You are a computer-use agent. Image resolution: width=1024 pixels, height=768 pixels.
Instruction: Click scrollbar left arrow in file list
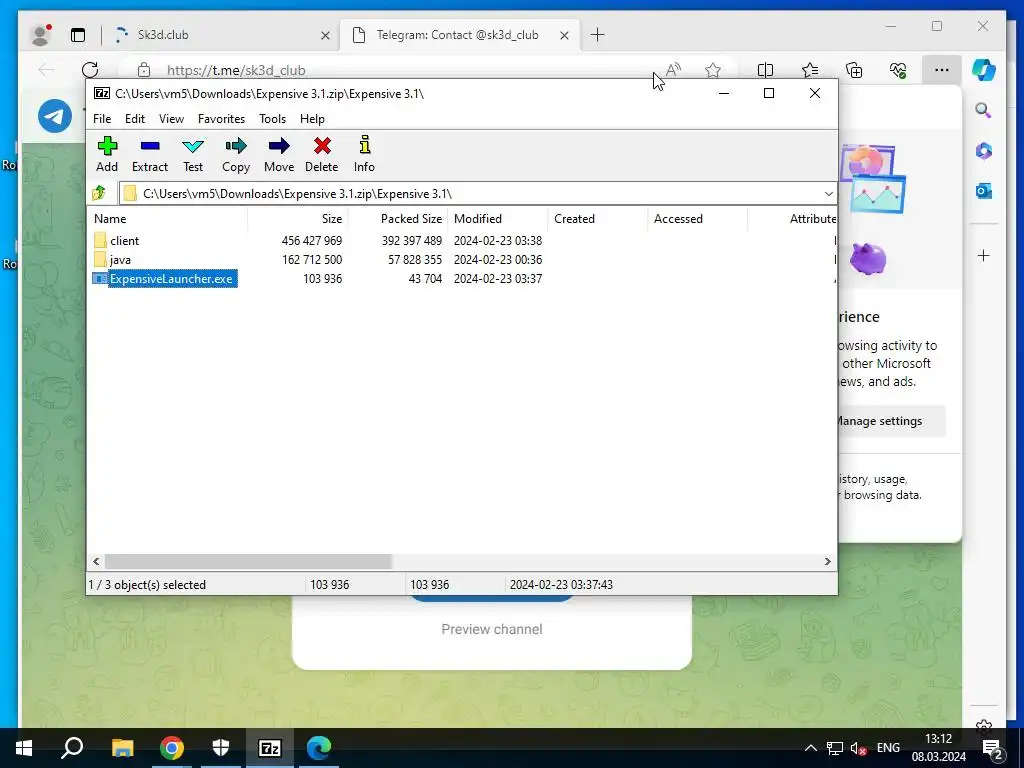(97, 562)
